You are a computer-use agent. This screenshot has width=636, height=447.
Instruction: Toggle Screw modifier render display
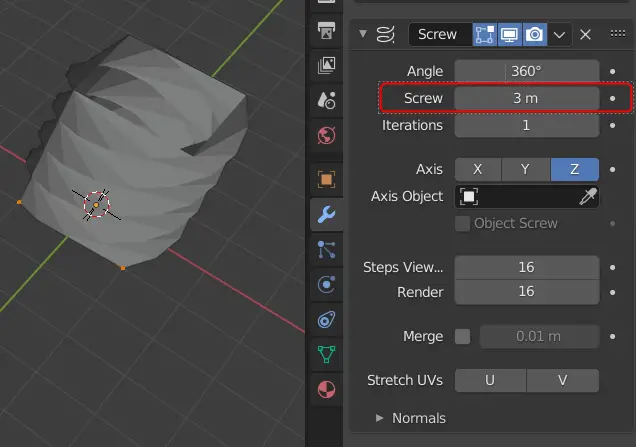click(x=535, y=34)
